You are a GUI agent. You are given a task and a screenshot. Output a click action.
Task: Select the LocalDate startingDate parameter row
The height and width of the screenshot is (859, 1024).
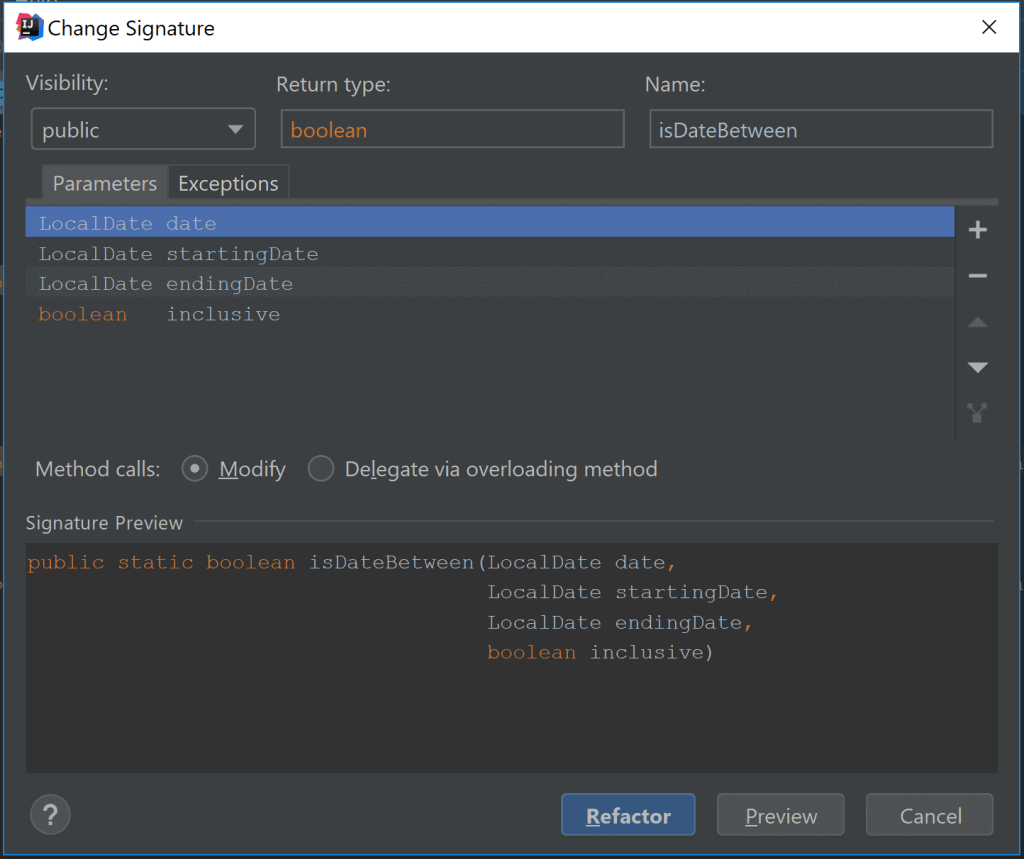[x=490, y=253]
